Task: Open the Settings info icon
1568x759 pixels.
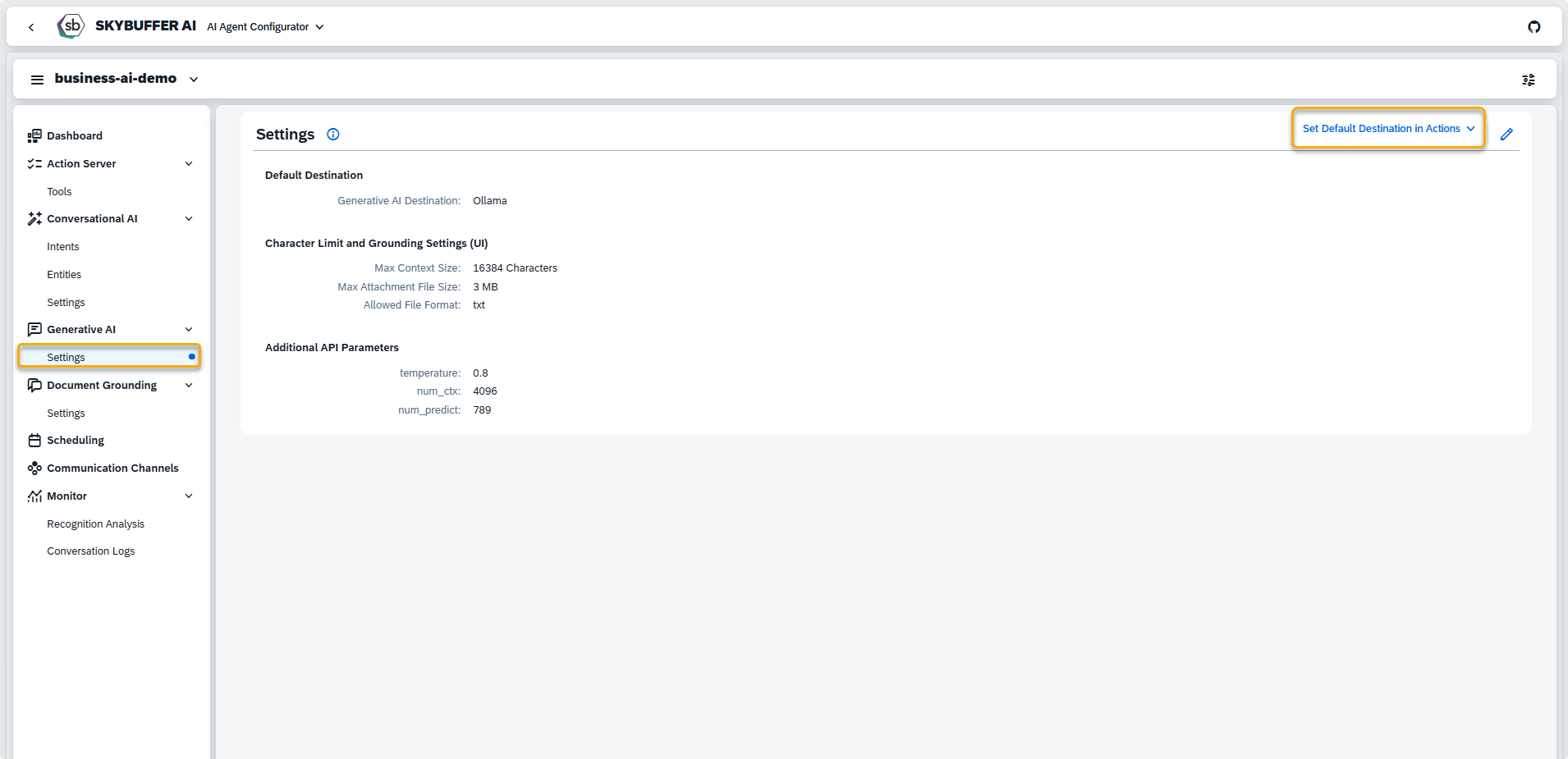Action: [x=333, y=135]
